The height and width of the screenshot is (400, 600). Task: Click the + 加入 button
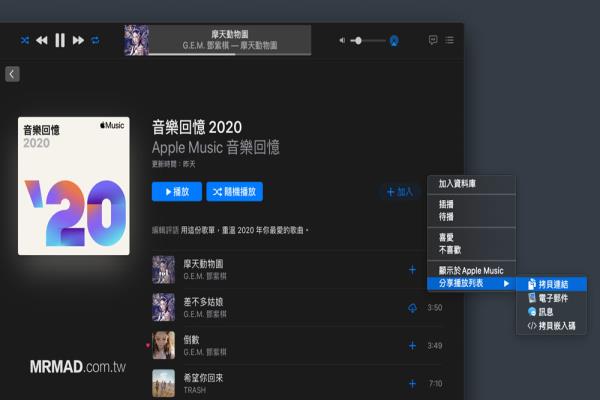pos(399,192)
